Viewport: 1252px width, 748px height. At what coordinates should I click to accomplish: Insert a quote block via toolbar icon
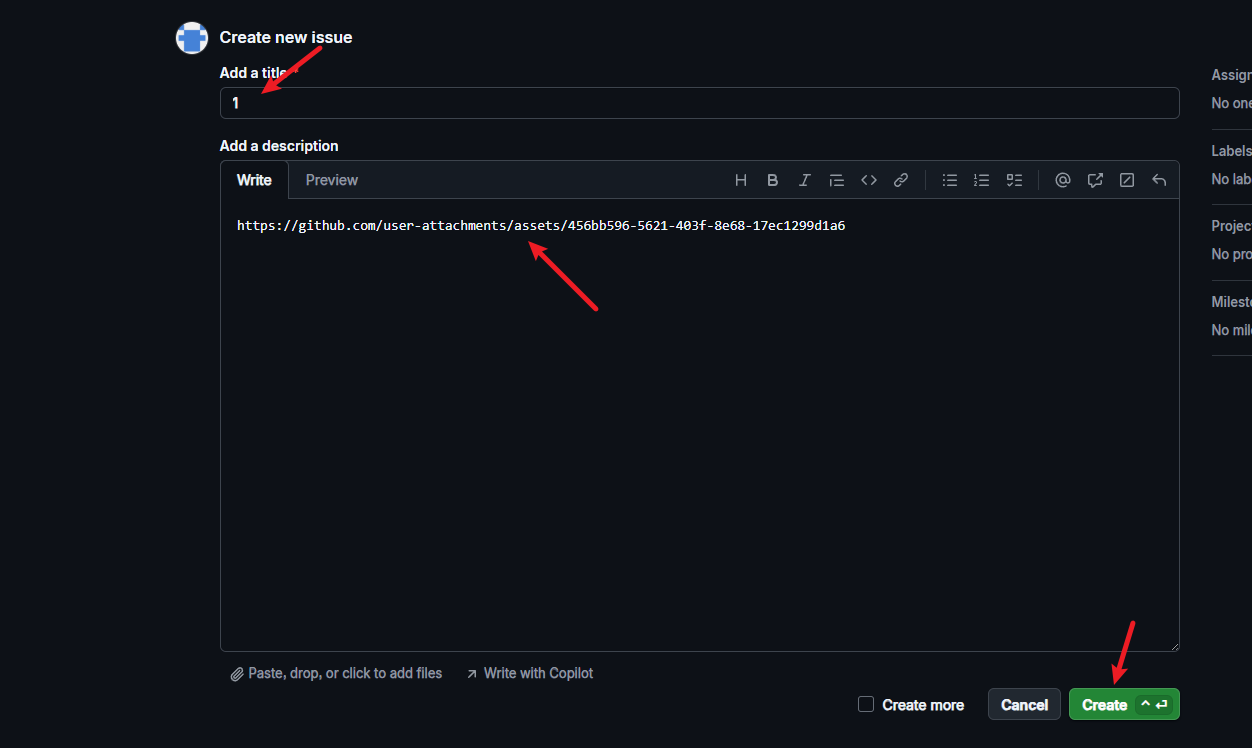837,180
